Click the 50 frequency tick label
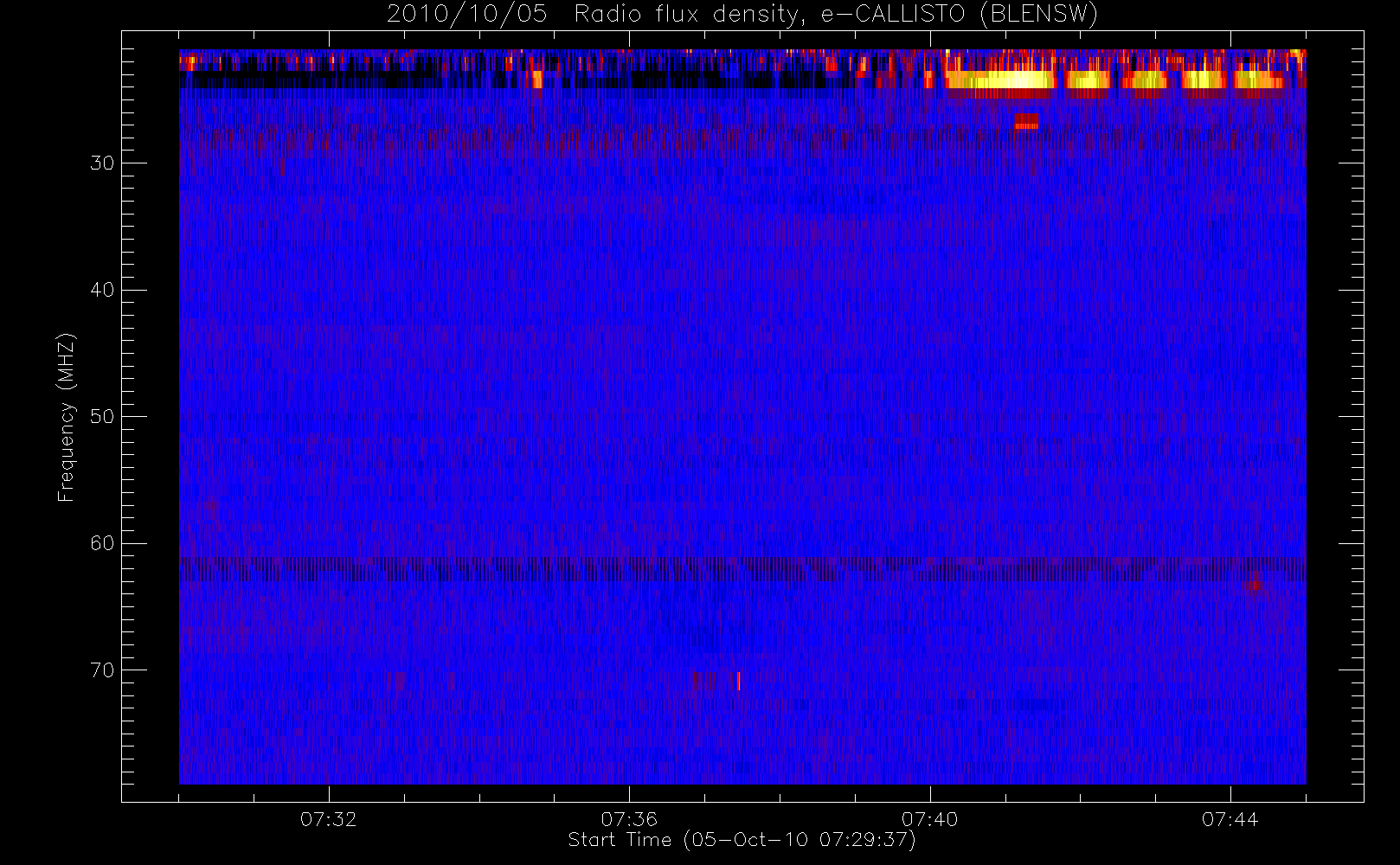 (102, 417)
